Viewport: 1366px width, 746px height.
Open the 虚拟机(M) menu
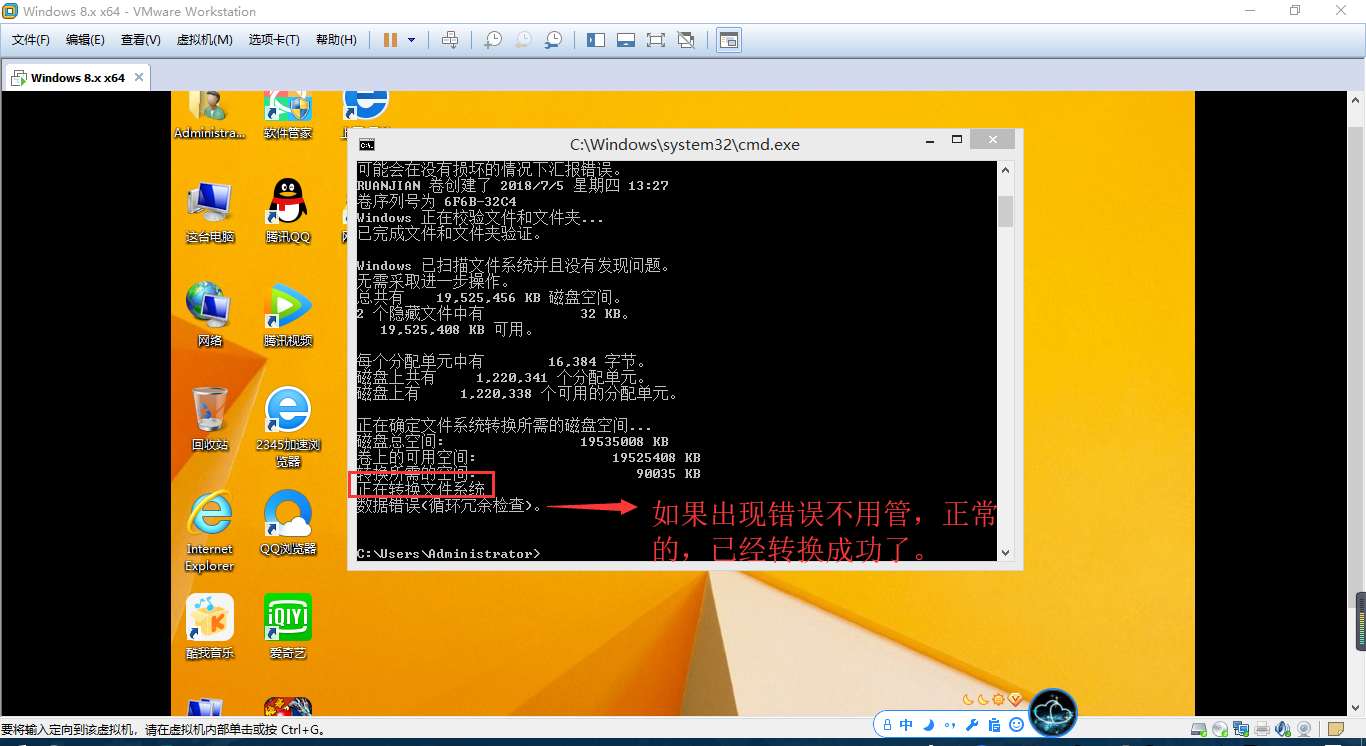(204, 40)
